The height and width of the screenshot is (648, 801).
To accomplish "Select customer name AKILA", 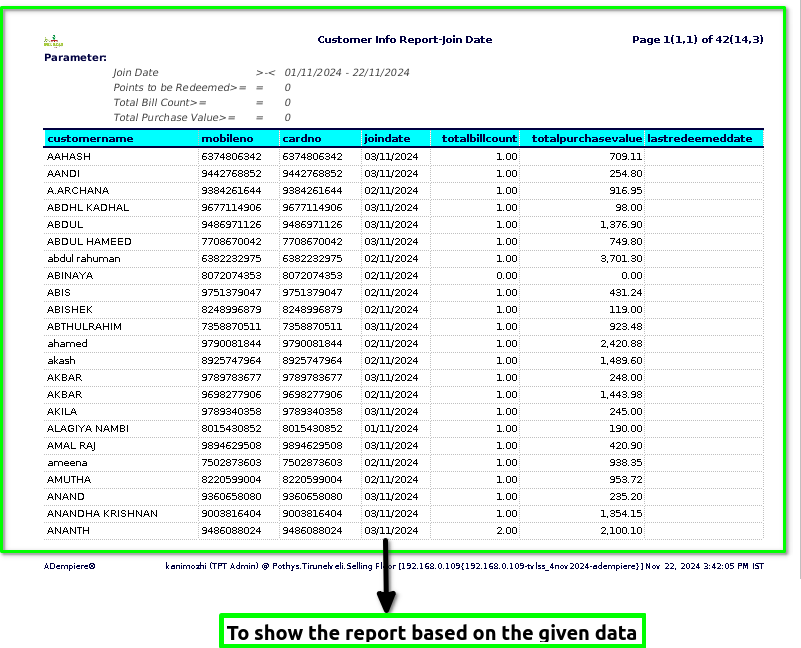I will click(62, 411).
